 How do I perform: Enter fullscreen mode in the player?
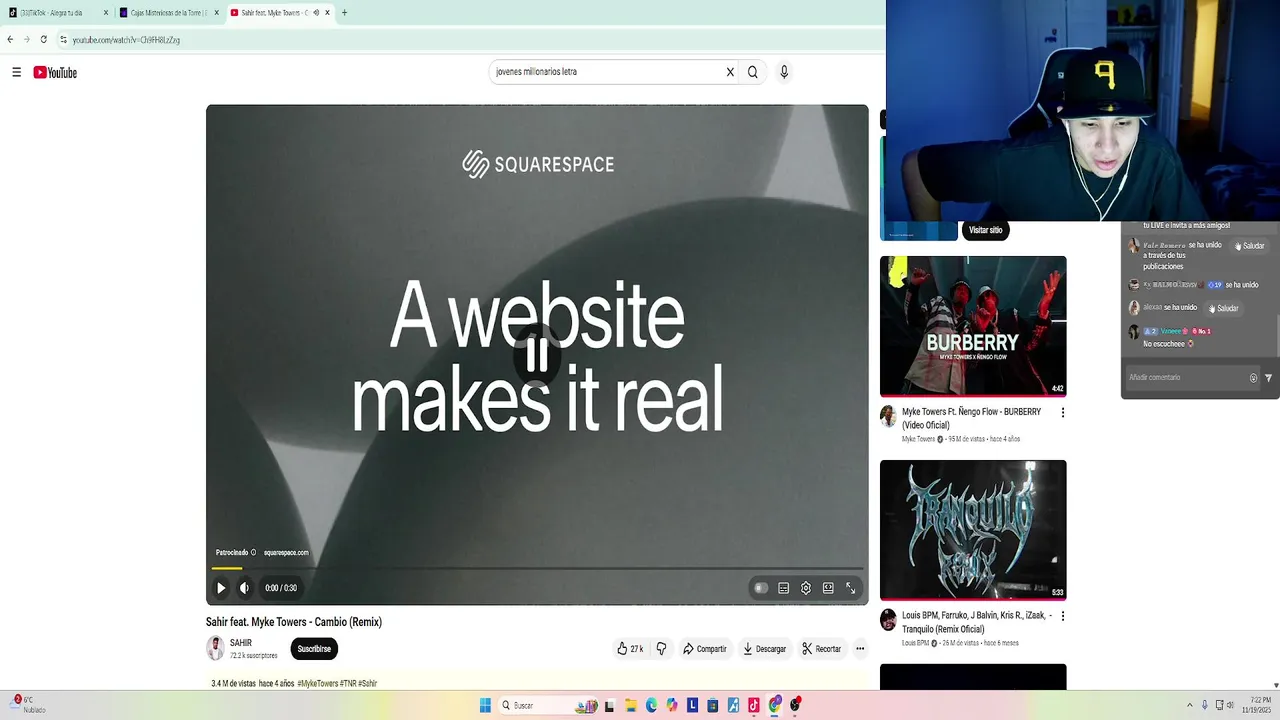(851, 588)
